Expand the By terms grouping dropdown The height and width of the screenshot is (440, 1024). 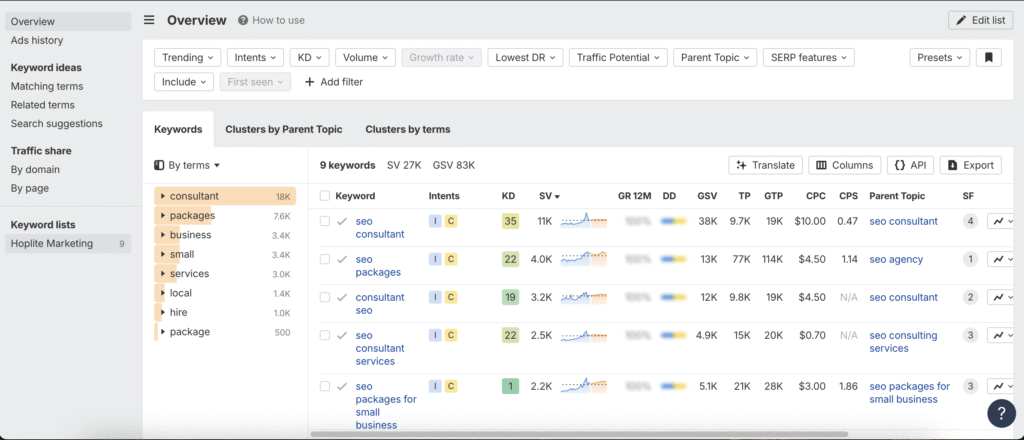pyautogui.click(x=187, y=165)
